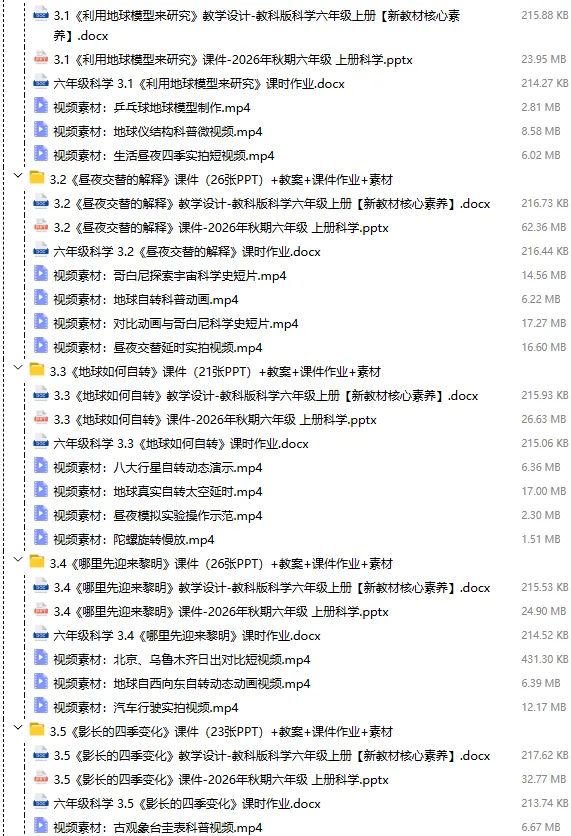This screenshot has height=836, width=571.
Task: Select 视频素材：地球仪结构科普微视频.mp4 file name
Action: [158, 132]
